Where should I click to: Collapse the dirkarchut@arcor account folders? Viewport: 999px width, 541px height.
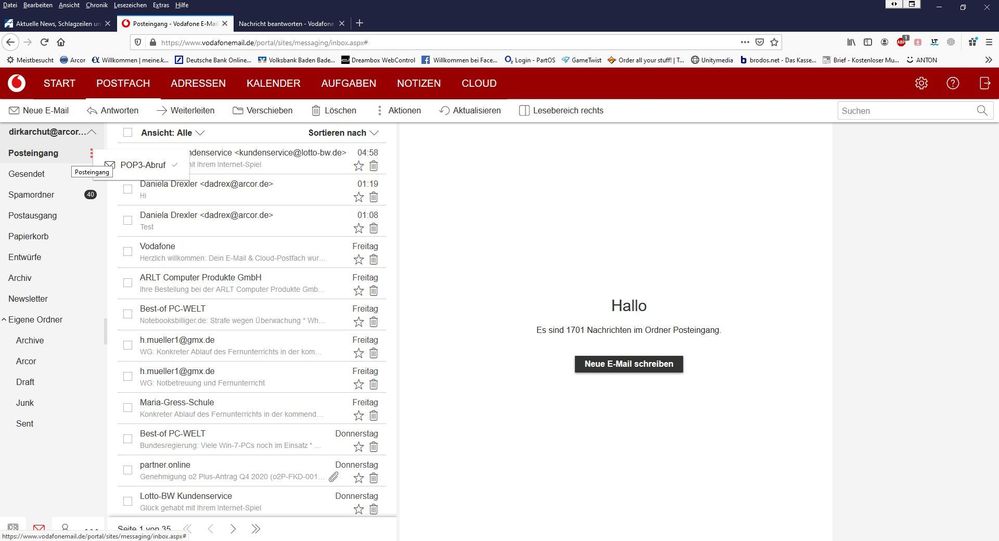click(x=92, y=132)
